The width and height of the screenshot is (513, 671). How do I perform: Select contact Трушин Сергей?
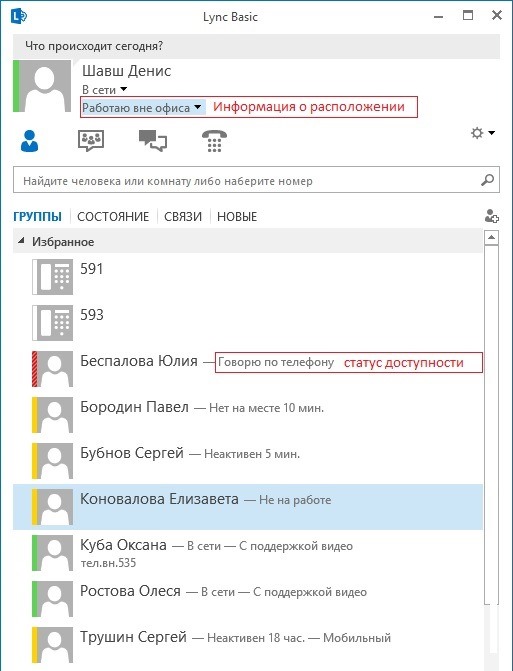248,644
